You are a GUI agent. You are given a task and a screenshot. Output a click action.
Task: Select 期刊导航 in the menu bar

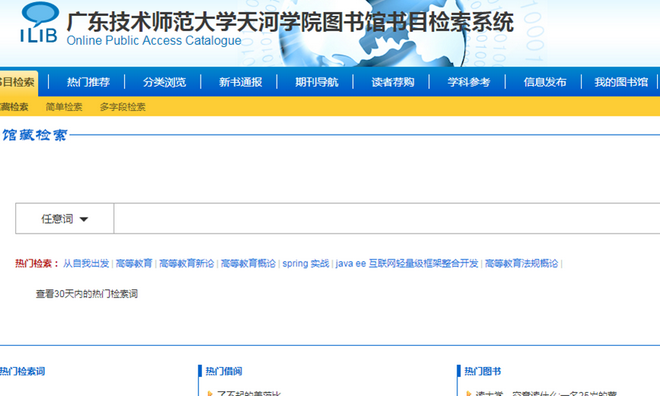(x=317, y=82)
